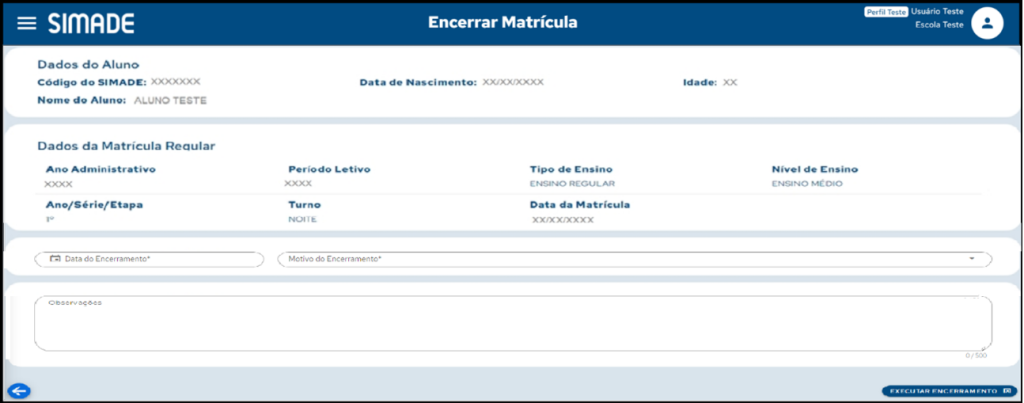Click the Escola Teste text
This screenshot has width=1024, height=403.
[940, 25]
